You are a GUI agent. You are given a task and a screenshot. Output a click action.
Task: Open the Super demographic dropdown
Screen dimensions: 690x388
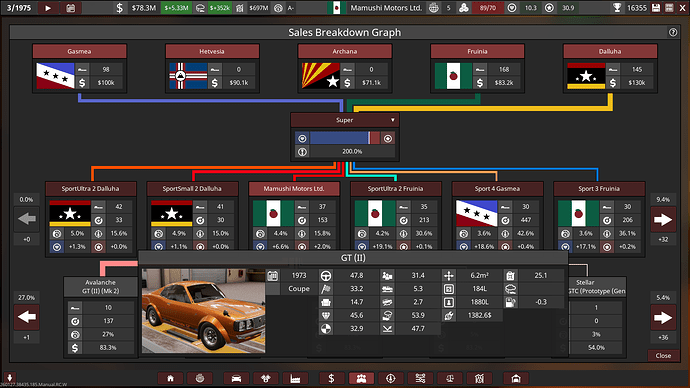pos(345,120)
